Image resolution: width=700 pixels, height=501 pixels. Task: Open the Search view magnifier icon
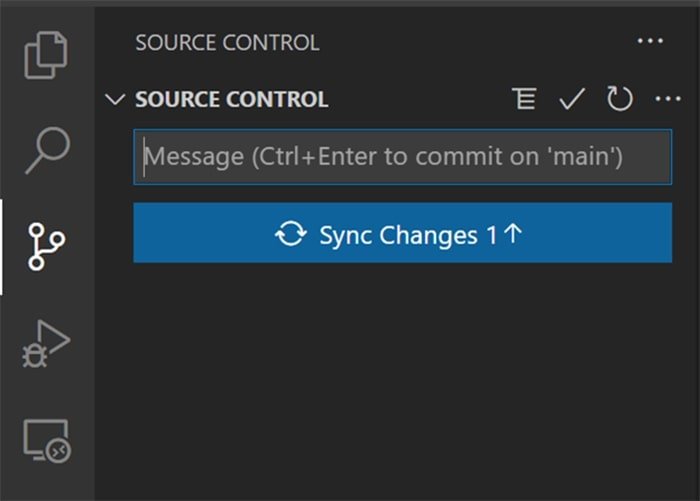click(47, 150)
